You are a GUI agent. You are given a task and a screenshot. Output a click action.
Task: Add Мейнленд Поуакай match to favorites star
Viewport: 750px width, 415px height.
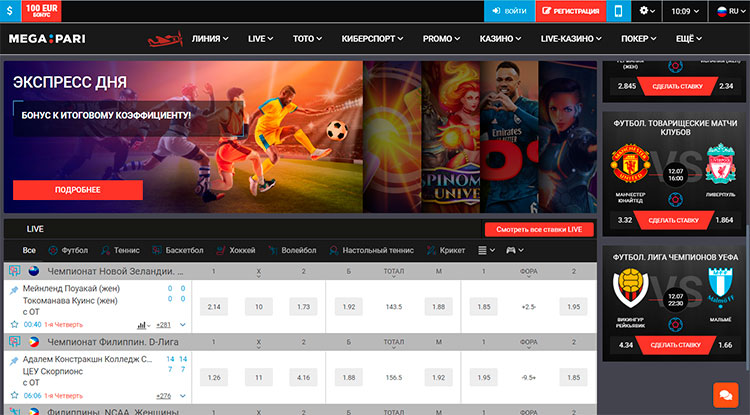[x=14, y=325]
